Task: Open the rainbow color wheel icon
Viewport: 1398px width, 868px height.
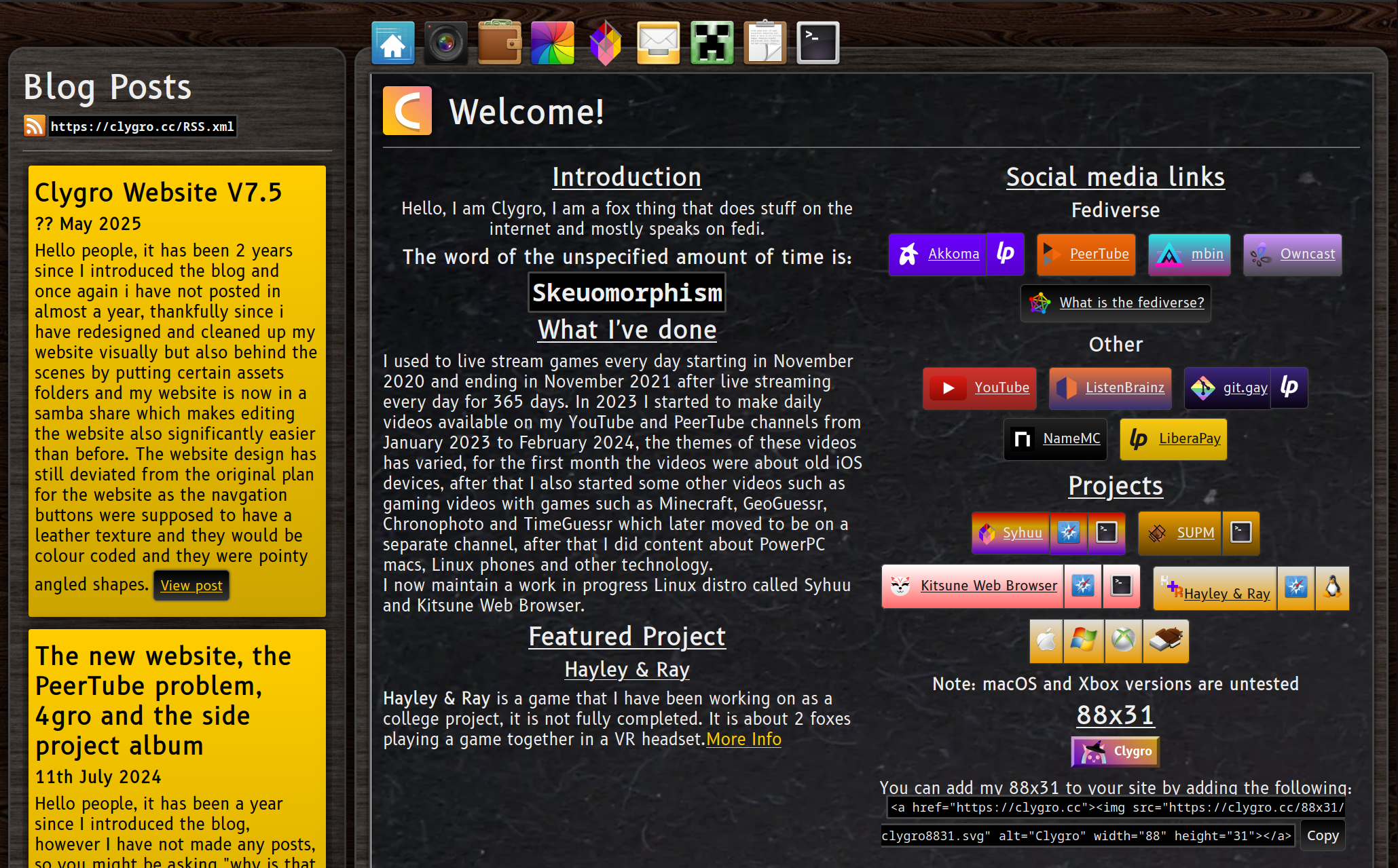Action: pyautogui.click(x=552, y=43)
